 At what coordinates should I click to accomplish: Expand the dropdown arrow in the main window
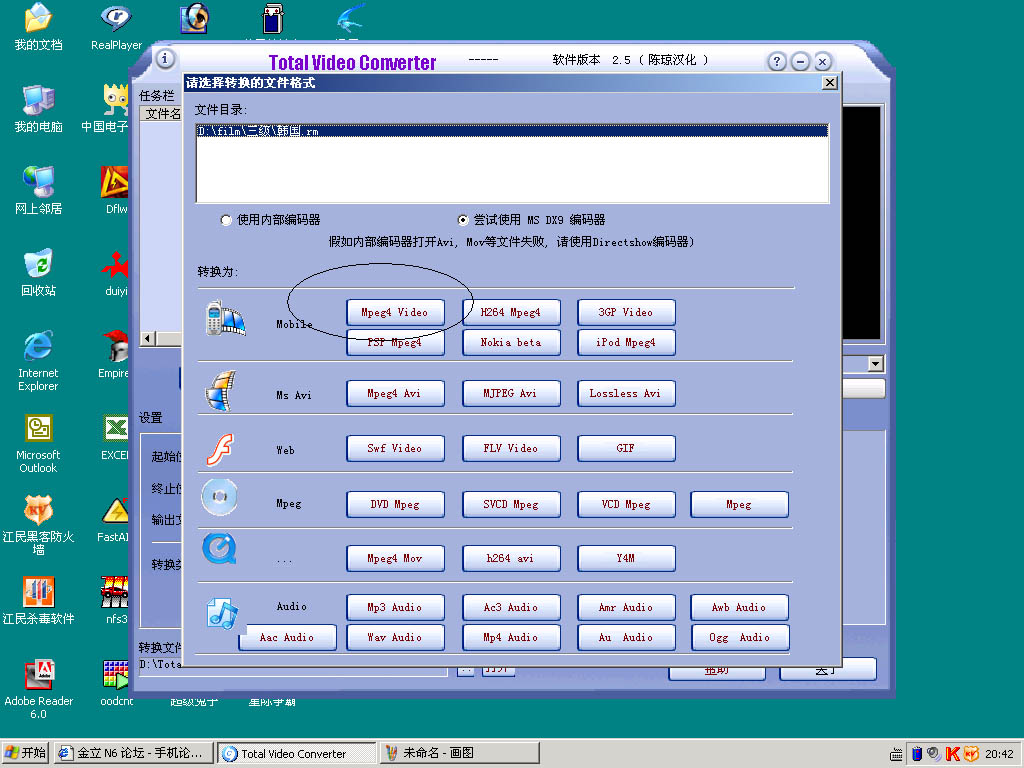pos(876,364)
